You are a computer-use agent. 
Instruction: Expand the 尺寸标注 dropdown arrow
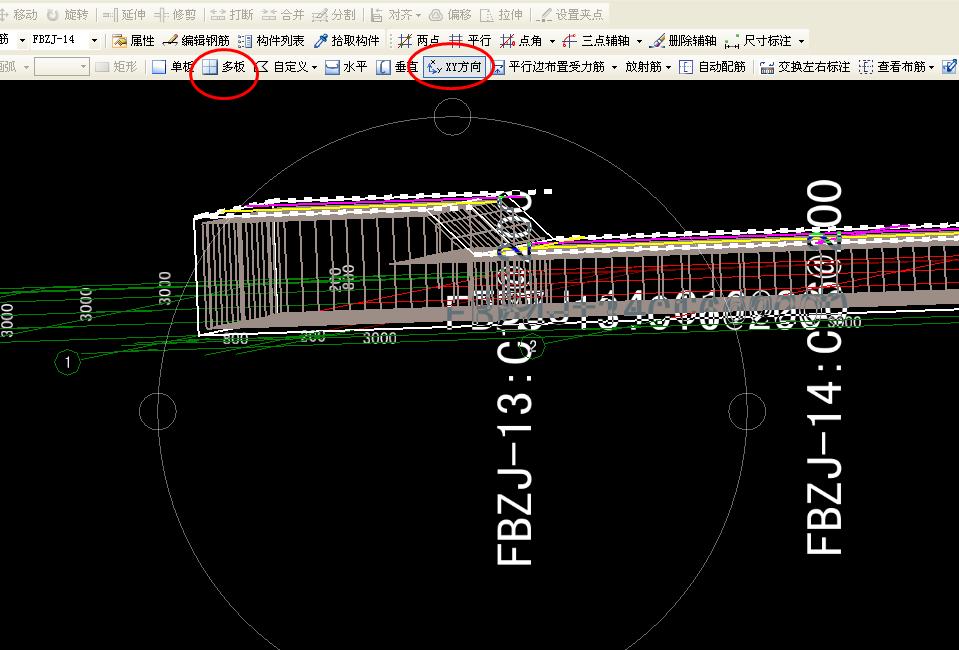pos(801,41)
